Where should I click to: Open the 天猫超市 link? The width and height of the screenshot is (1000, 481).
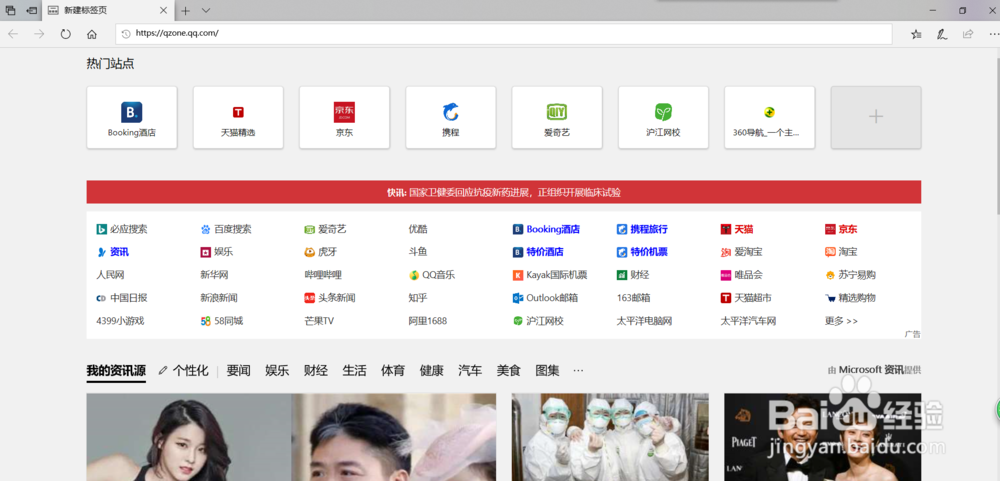pos(746,298)
